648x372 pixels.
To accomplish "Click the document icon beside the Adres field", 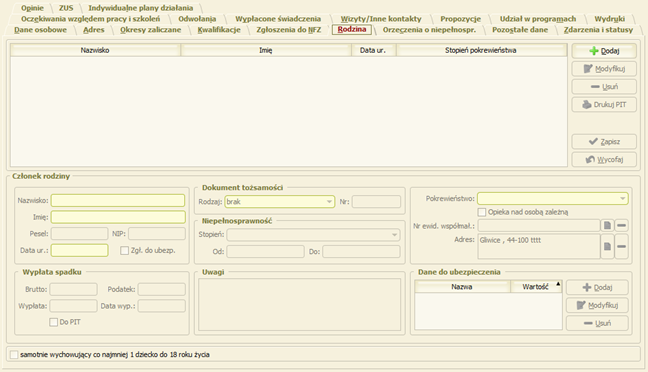I will point(607,246).
